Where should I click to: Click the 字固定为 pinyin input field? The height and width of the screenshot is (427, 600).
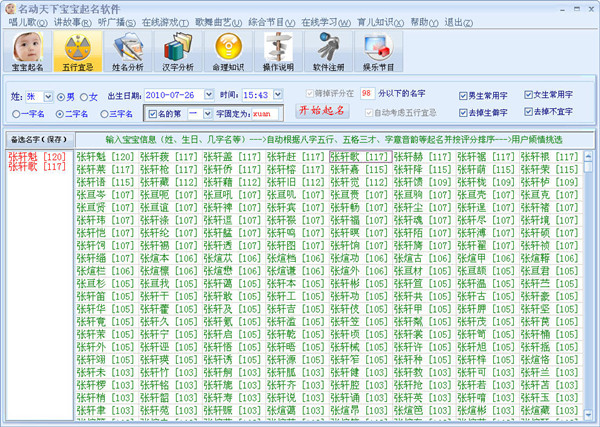[x=266, y=114]
